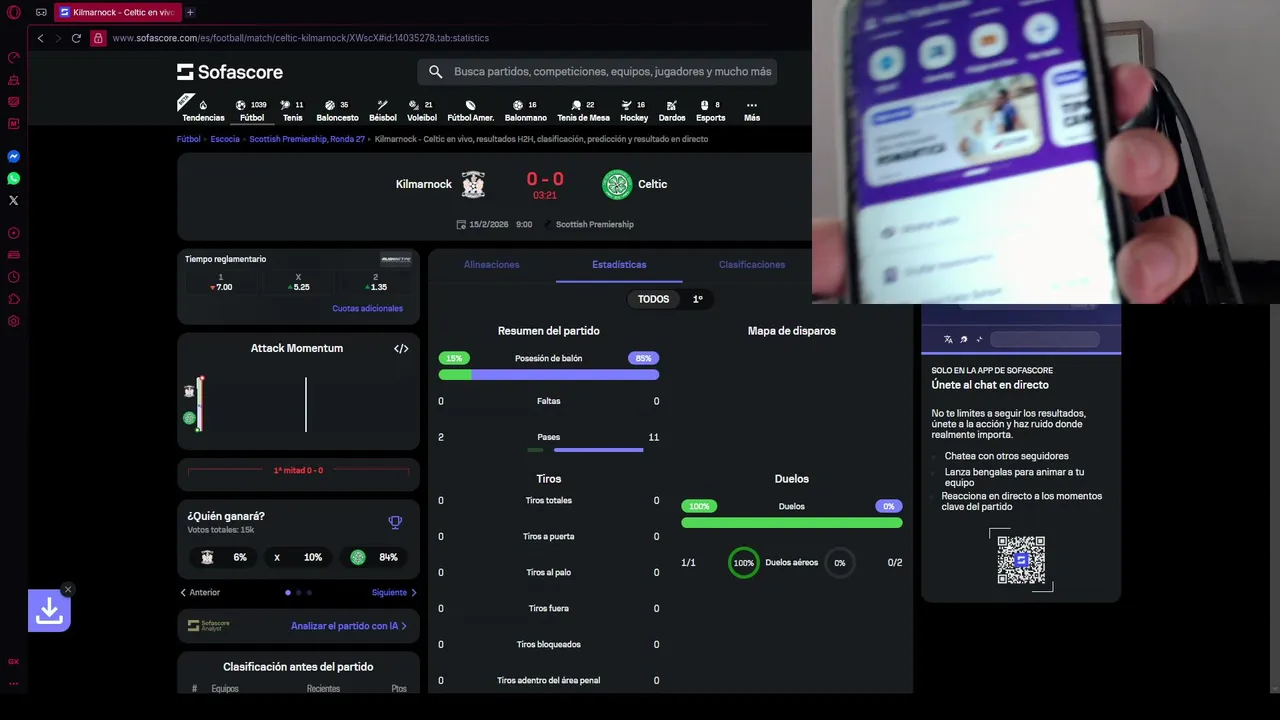Viewport: 1280px width, 720px height.
Task: Go to Siguiente card
Action: (394, 592)
